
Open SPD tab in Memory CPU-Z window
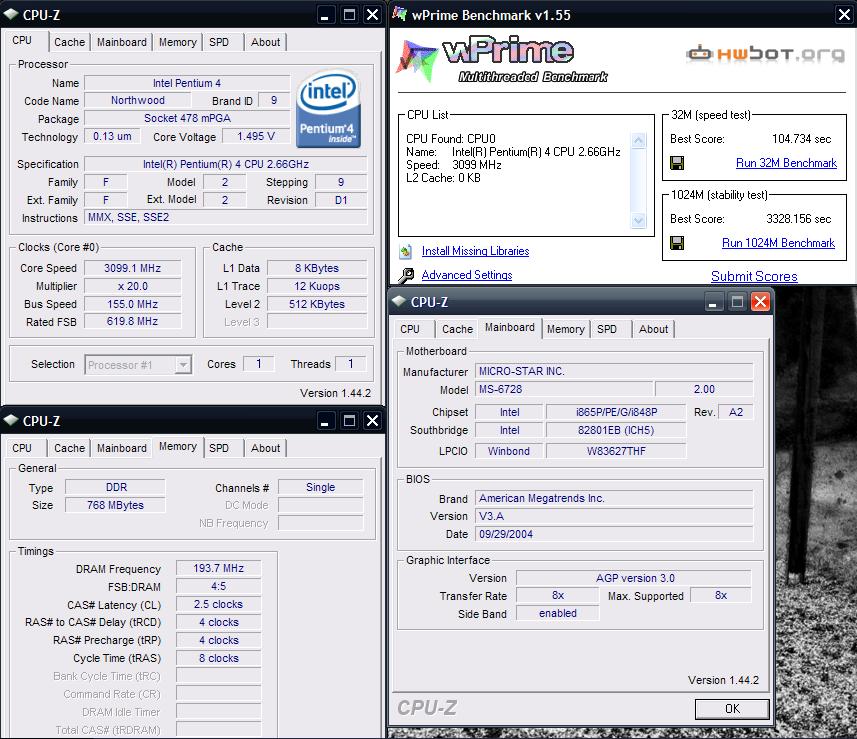coord(219,448)
